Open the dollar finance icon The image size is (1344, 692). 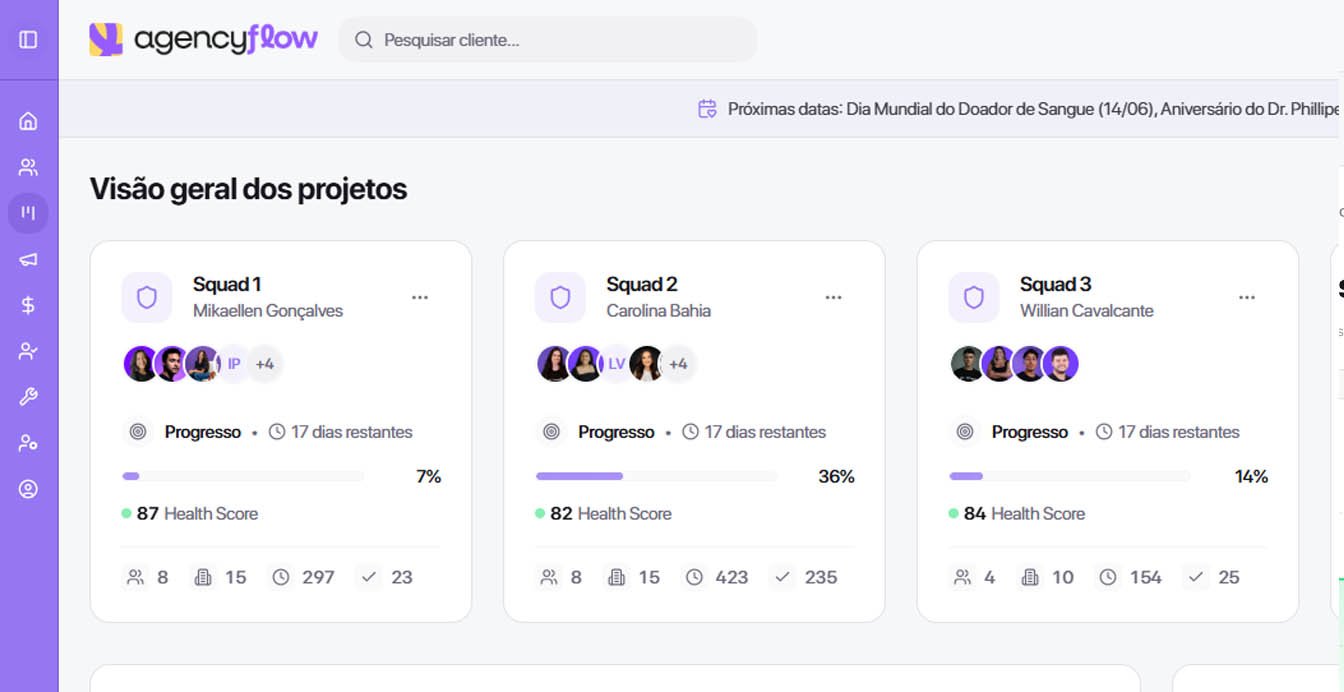pyautogui.click(x=28, y=305)
